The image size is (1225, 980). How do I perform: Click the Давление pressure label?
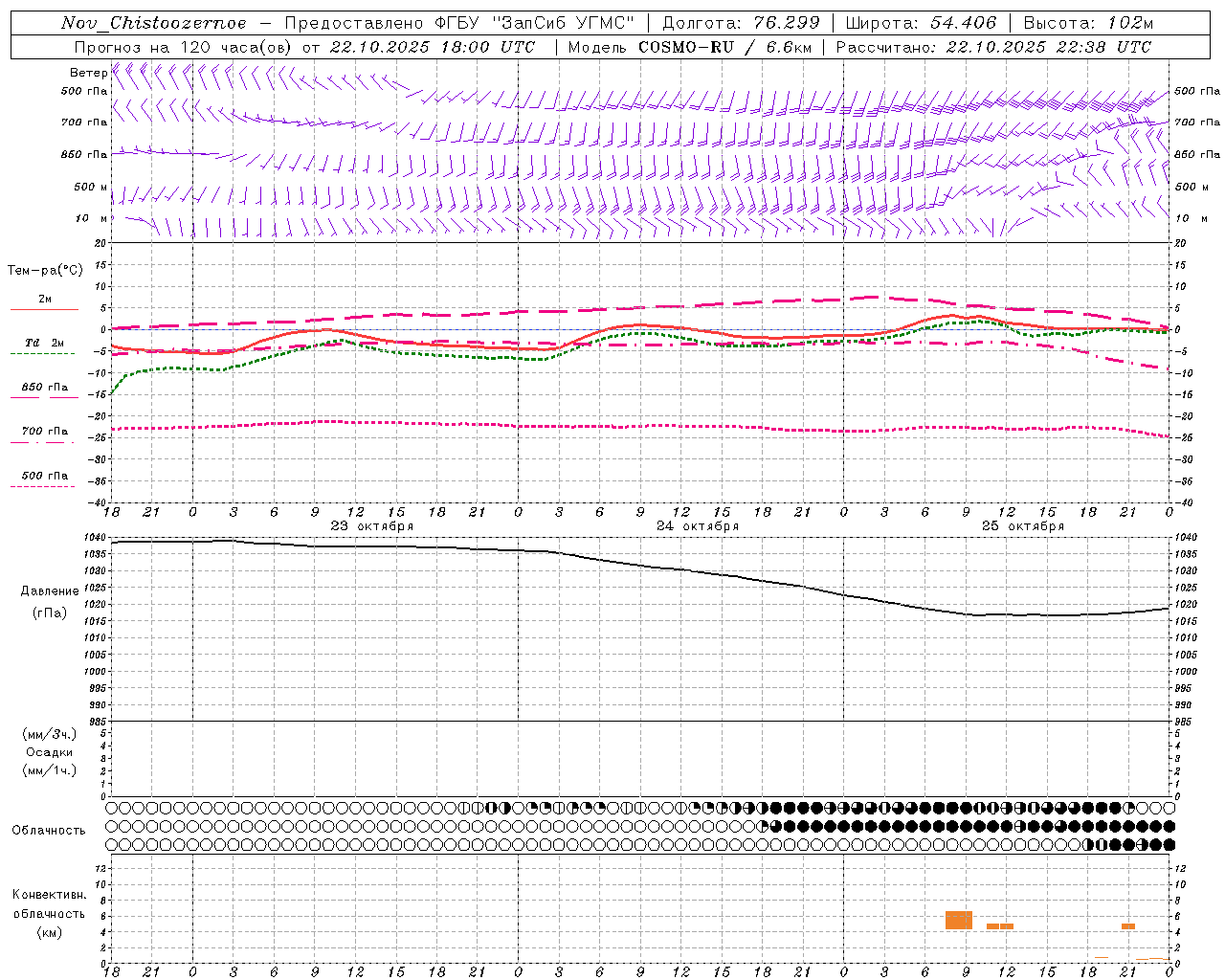(50, 591)
